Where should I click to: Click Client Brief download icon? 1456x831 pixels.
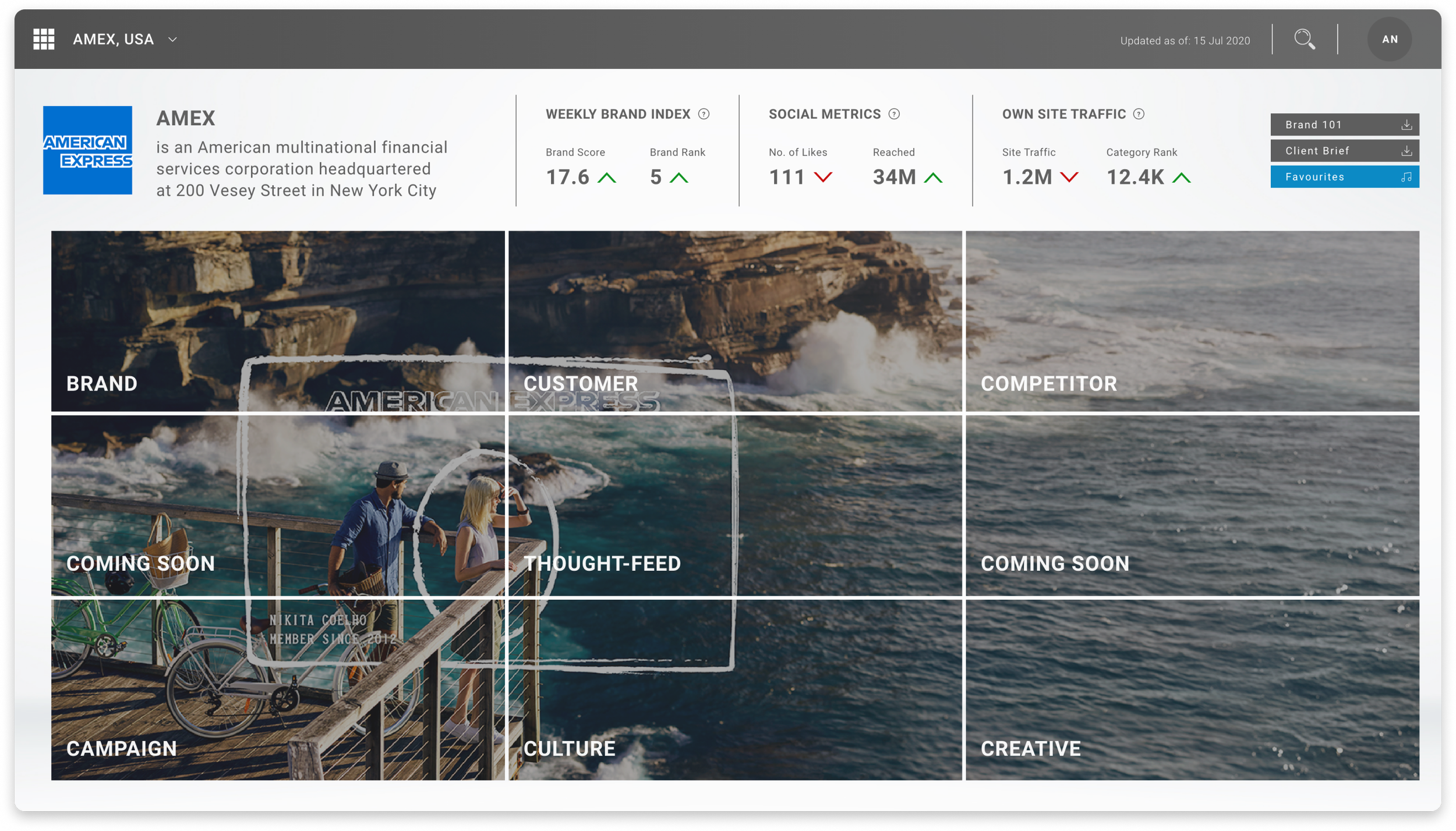(x=1406, y=151)
